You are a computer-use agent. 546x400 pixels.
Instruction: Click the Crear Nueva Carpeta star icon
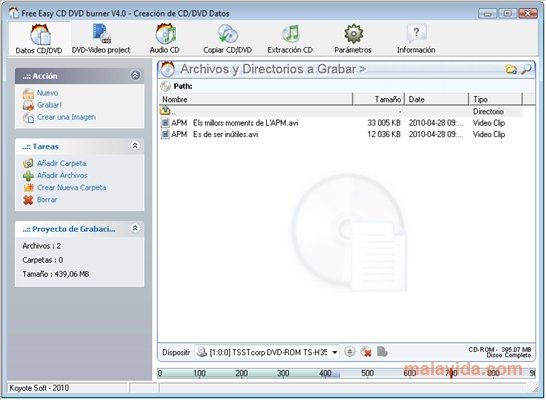point(28,188)
